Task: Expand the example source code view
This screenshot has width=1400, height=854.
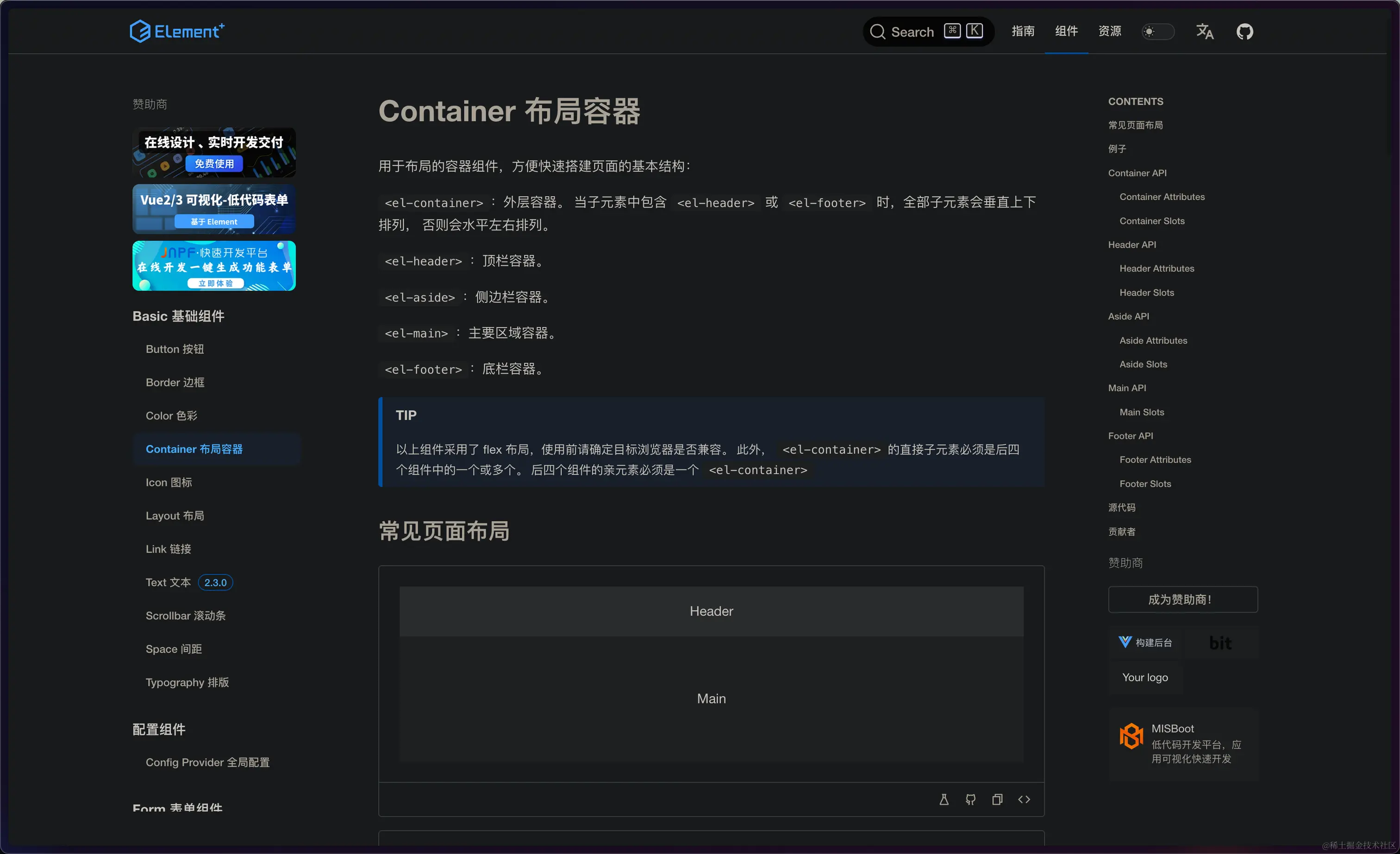Action: point(1025,799)
